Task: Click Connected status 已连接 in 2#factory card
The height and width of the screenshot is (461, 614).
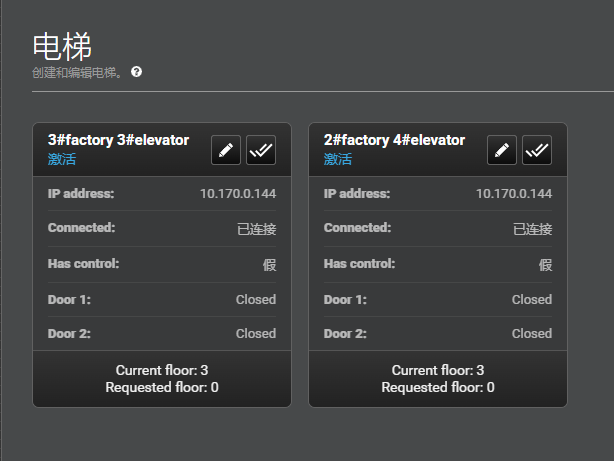Action: click(533, 229)
